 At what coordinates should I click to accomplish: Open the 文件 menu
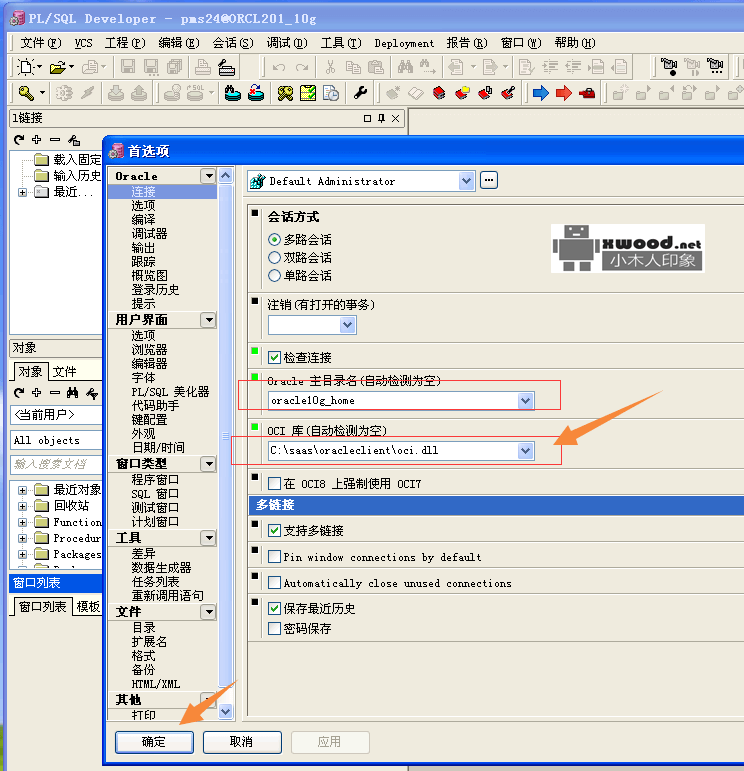(41, 43)
